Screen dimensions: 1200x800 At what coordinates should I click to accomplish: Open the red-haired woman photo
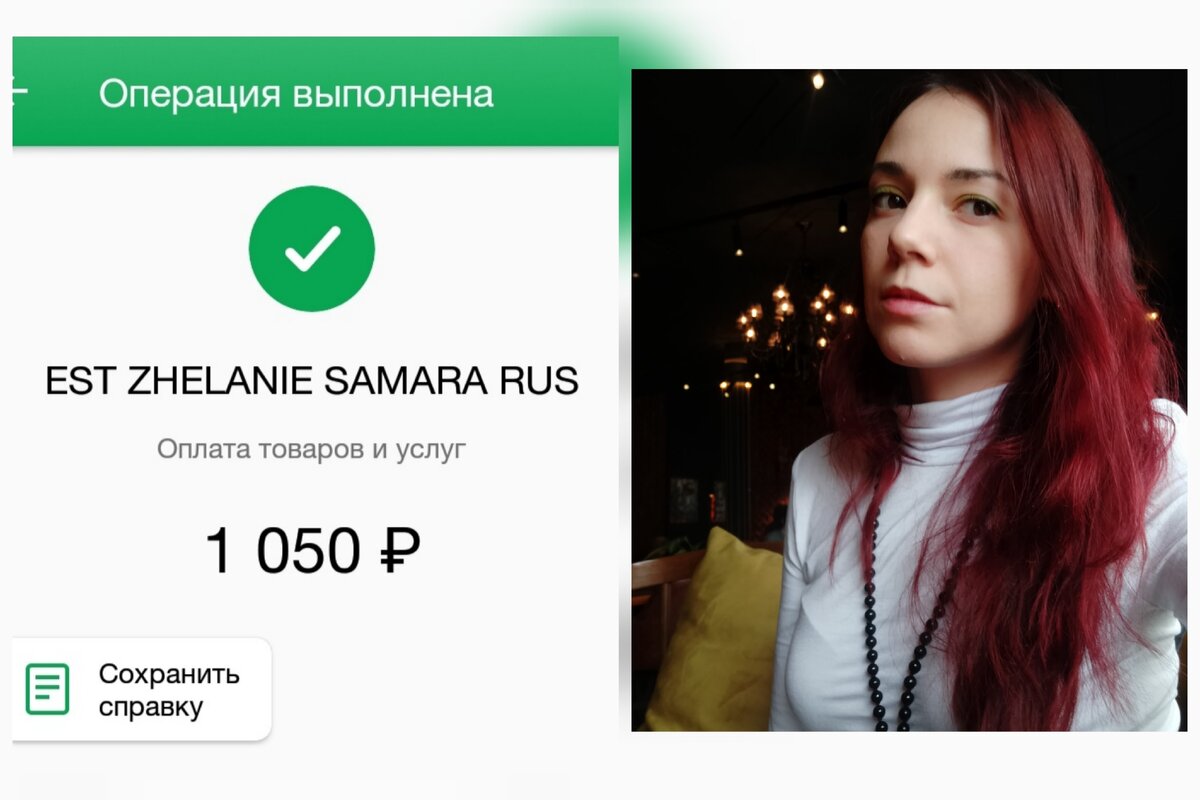pyautogui.click(x=909, y=400)
